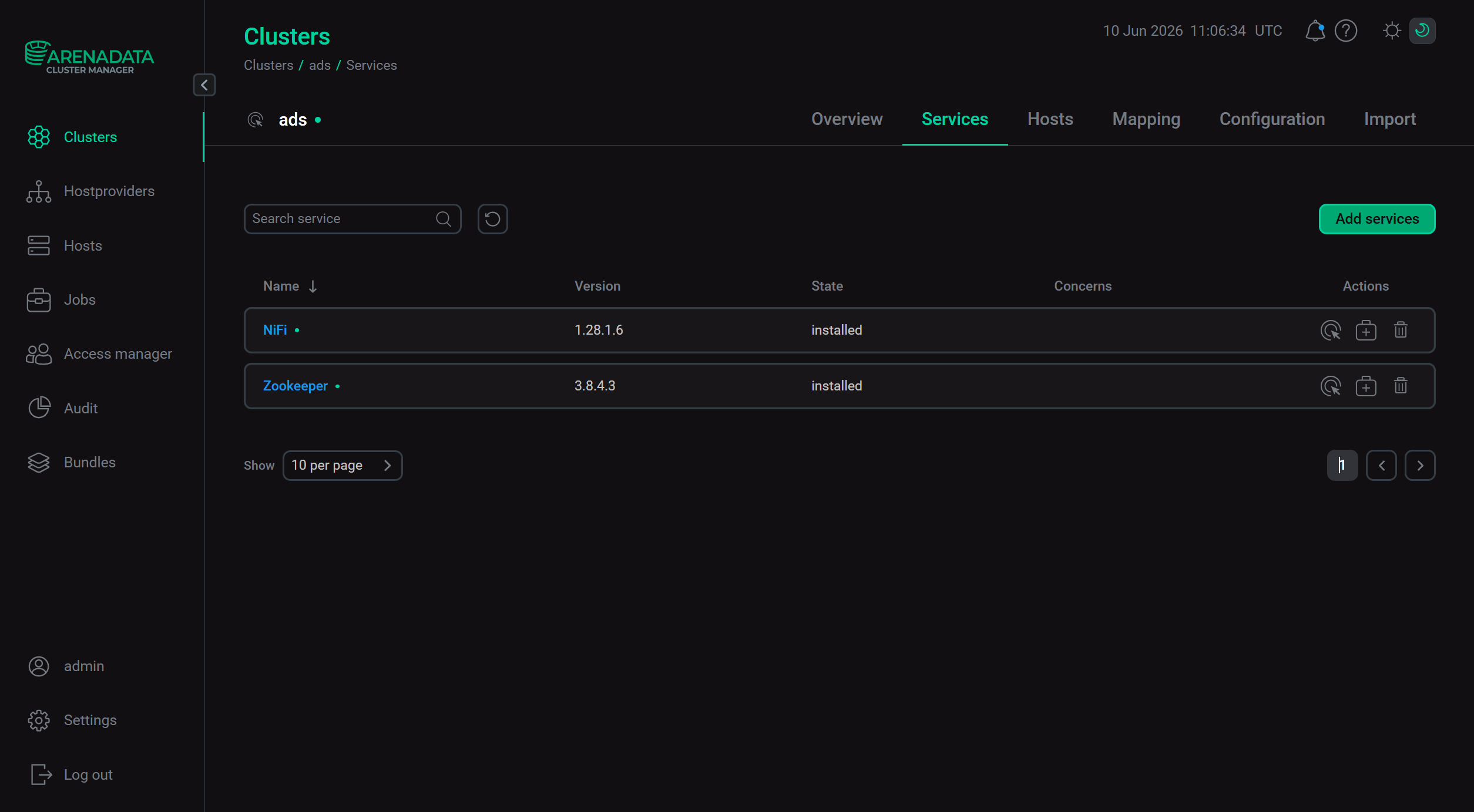This screenshot has height=812, width=1474.
Task: Go to the next page arrow
Action: click(1420, 466)
